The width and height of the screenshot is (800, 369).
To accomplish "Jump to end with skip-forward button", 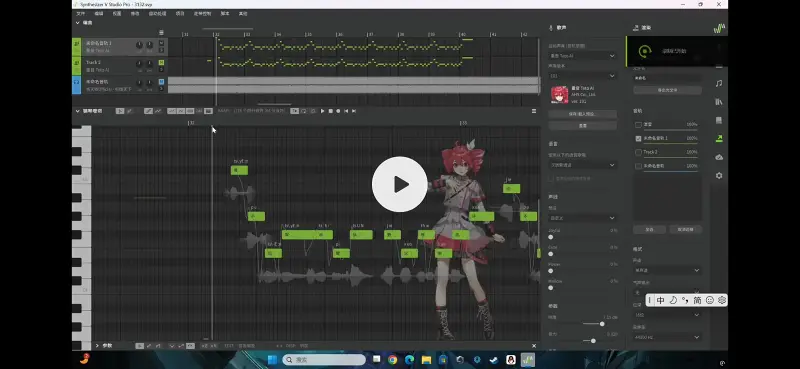I will [354, 111].
